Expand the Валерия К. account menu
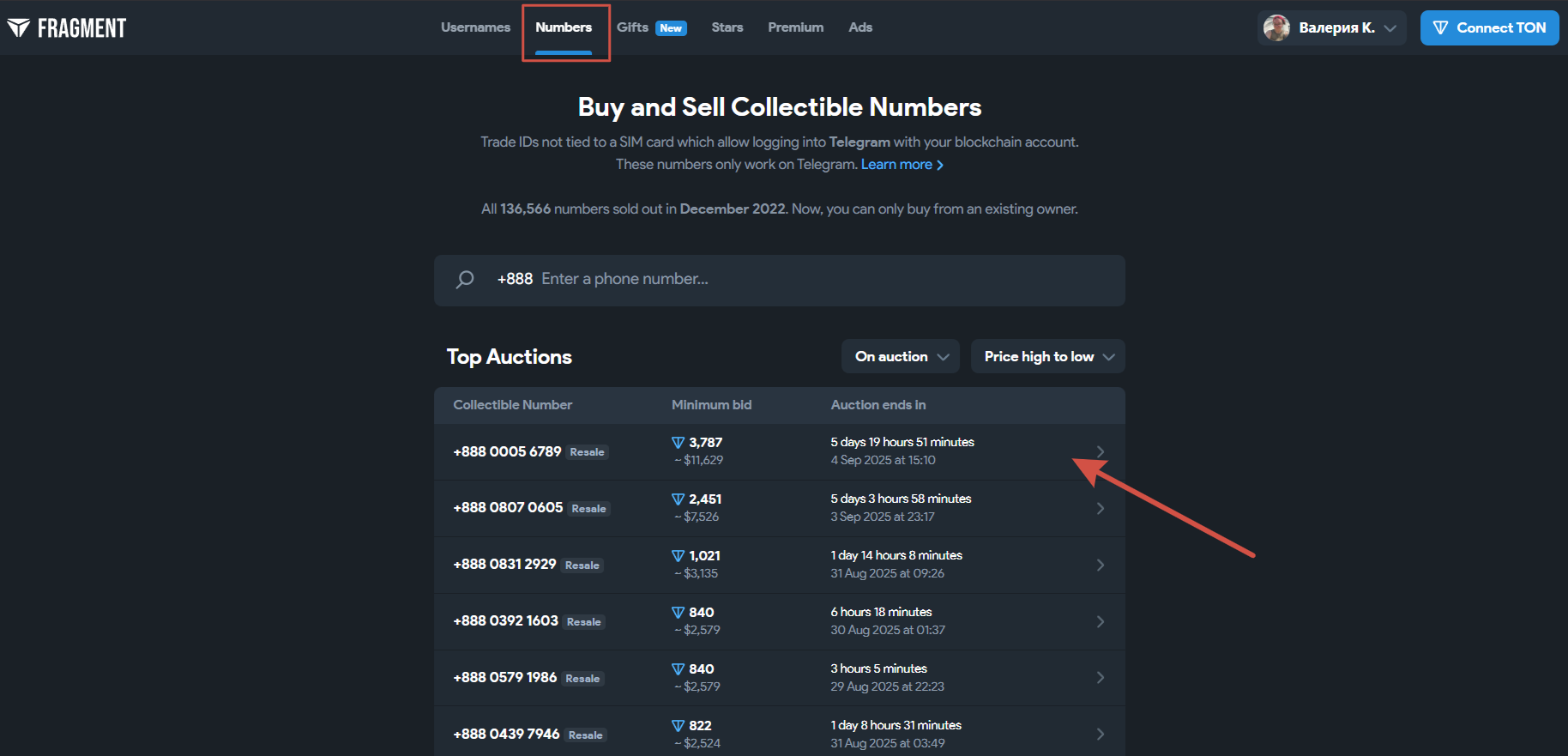The height and width of the screenshot is (756, 1568). [1332, 28]
